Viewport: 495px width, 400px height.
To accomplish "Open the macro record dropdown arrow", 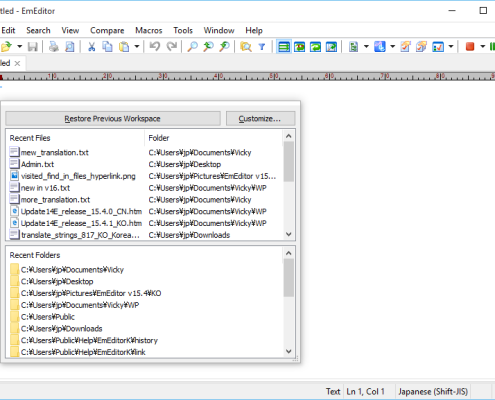I will [483, 47].
